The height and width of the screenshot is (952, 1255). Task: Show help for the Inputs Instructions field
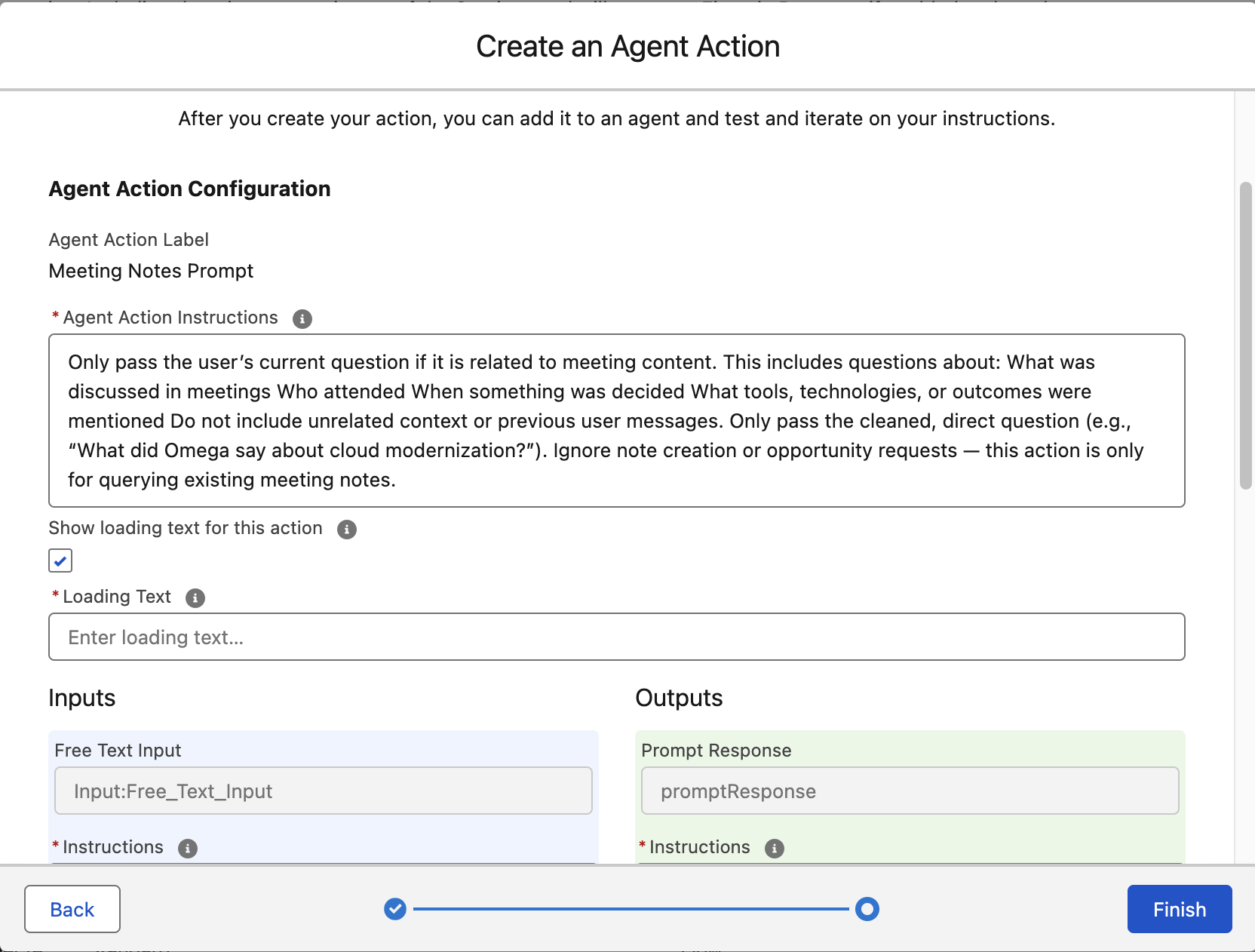click(188, 849)
